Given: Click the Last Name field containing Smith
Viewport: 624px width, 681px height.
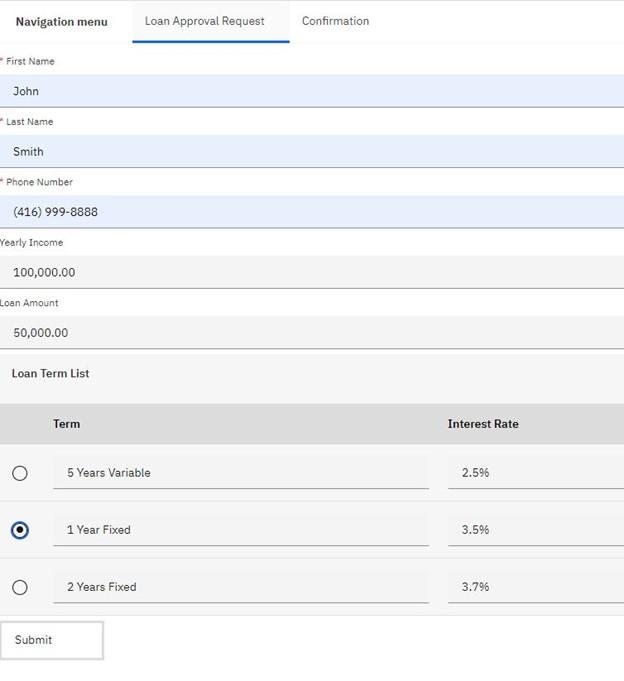Looking at the screenshot, I should pyautogui.click(x=312, y=151).
